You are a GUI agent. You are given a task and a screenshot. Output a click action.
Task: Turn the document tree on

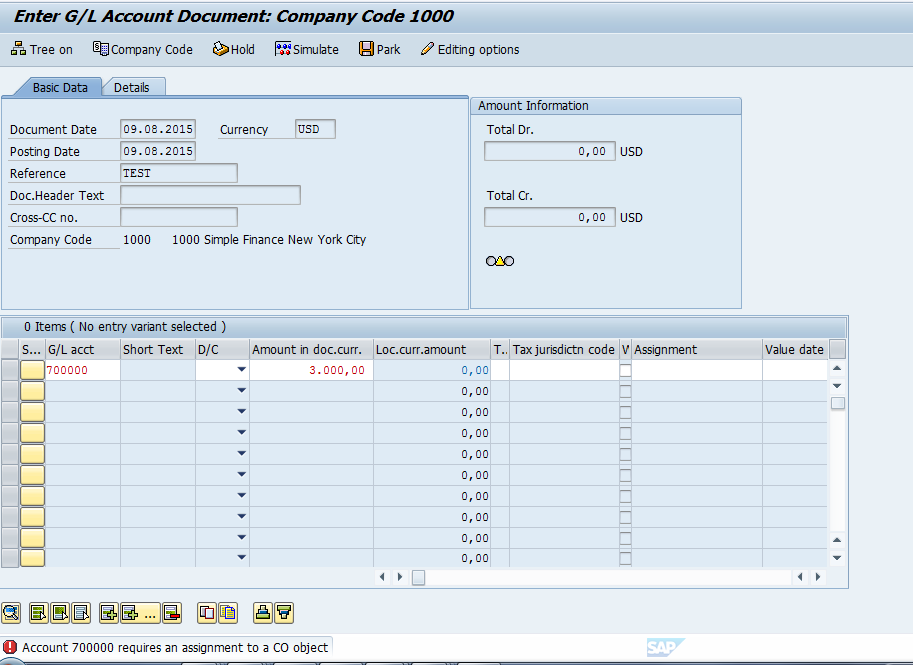click(x=41, y=49)
